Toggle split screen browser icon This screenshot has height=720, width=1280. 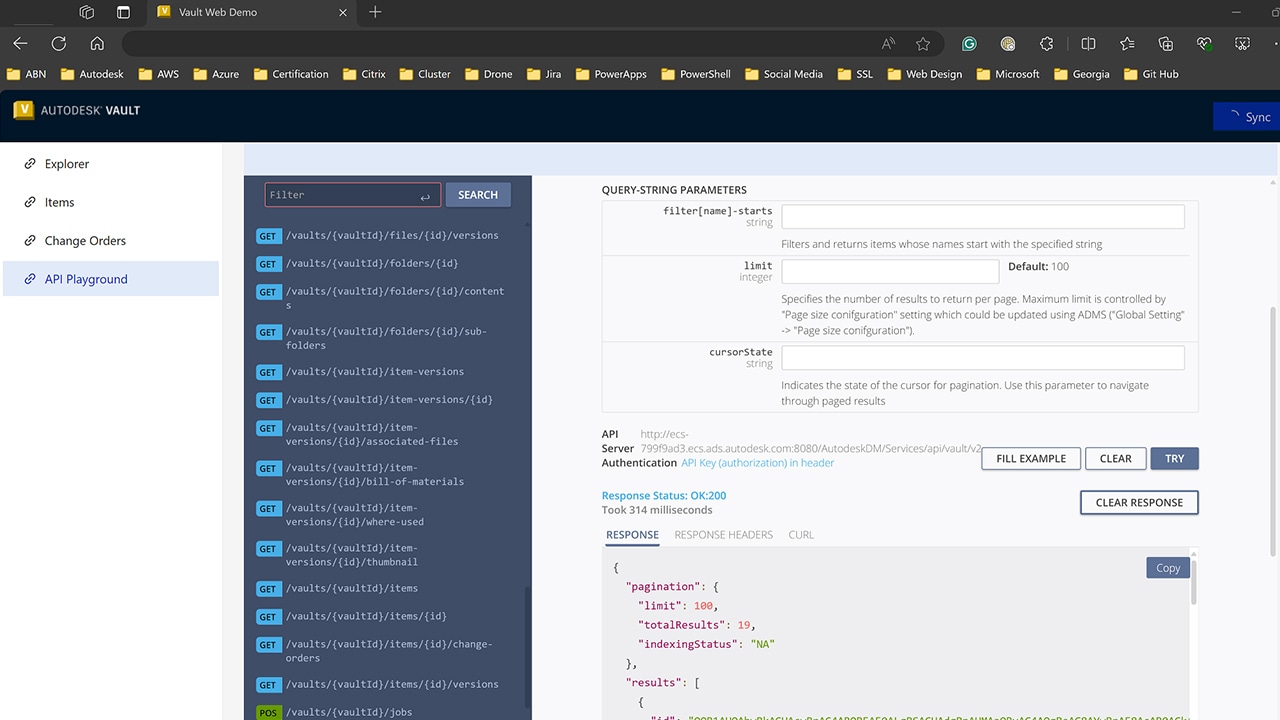(x=1088, y=43)
